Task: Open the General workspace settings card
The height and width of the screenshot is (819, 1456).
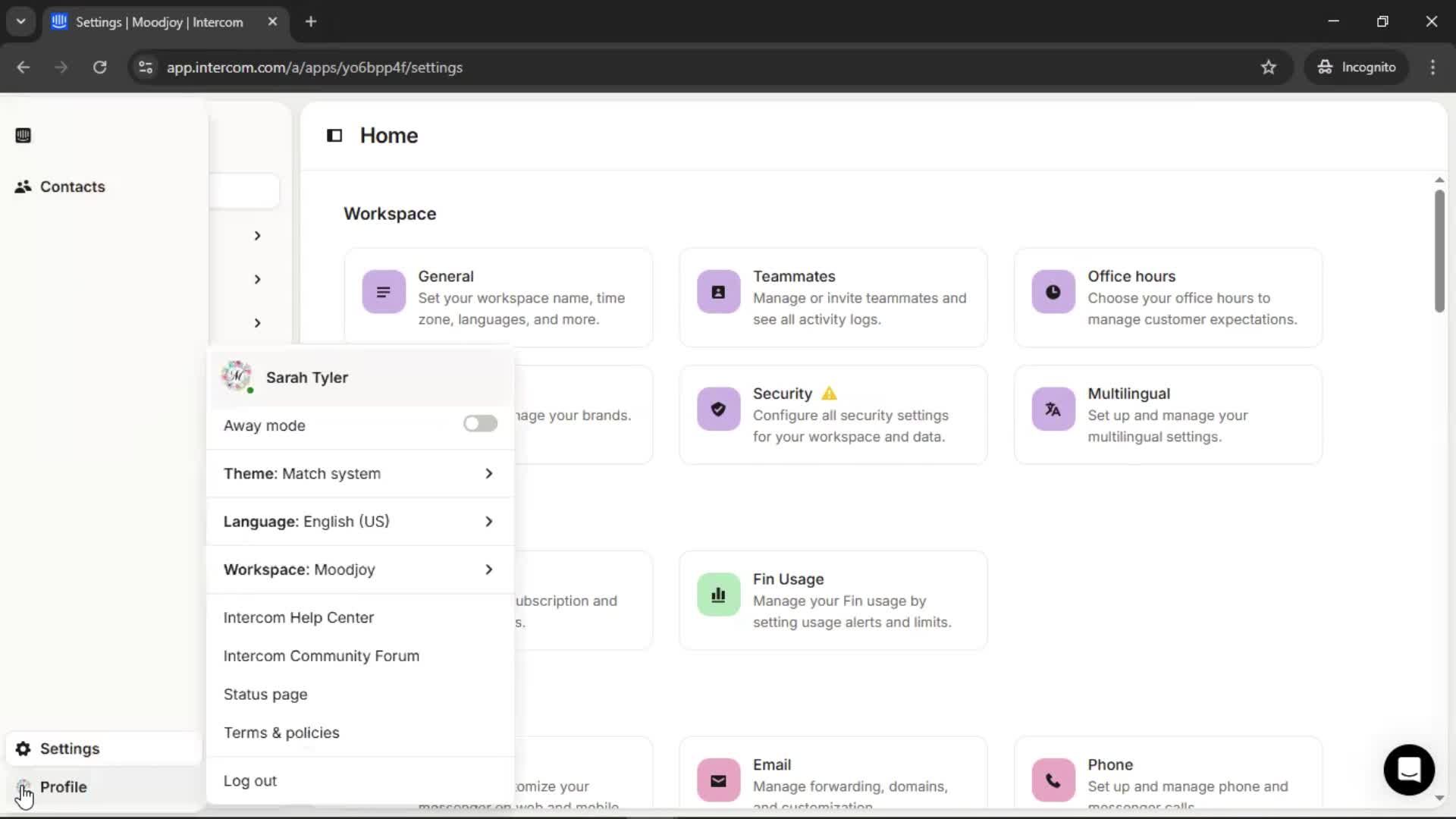Action: point(498,298)
